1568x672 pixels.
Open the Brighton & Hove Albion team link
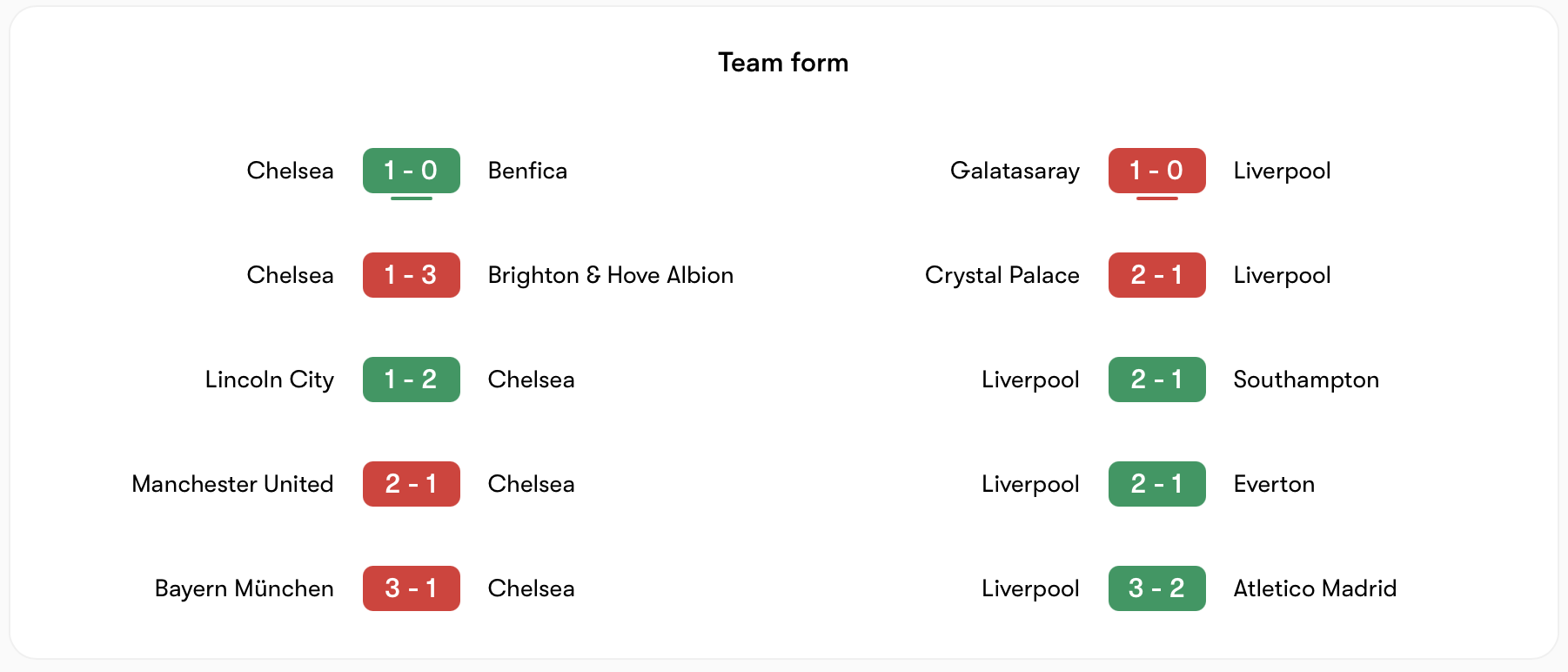point(610,275)
